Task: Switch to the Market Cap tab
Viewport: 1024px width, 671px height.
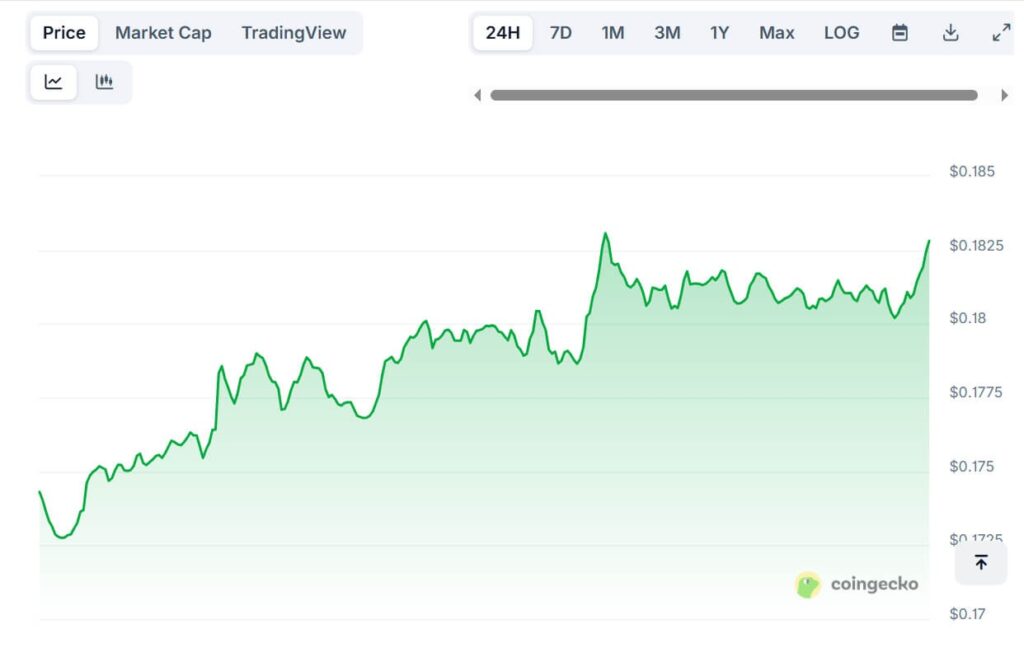Action: pyautogui.click(x=163, y=33)
